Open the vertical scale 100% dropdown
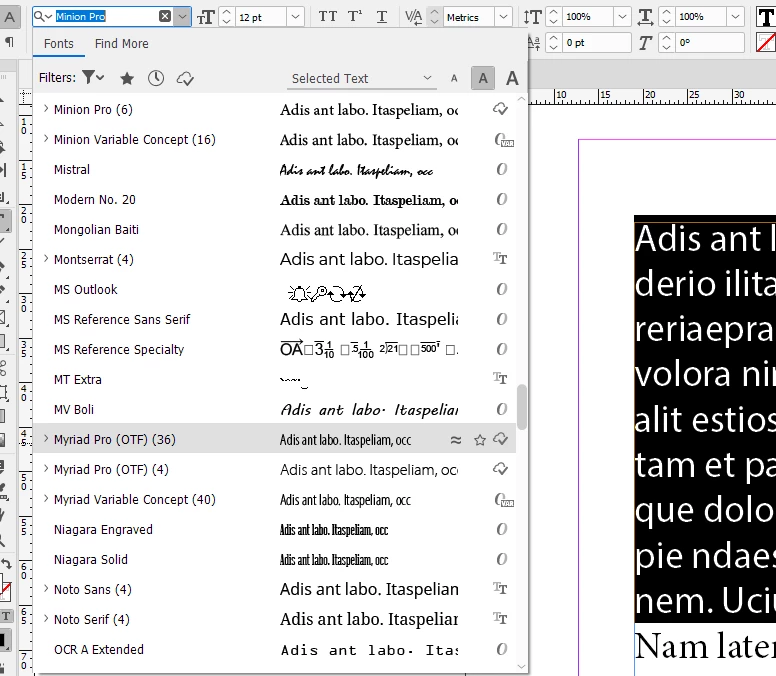Image resolution: width=776 pixels, height=676 pixels. pos(623,17)
